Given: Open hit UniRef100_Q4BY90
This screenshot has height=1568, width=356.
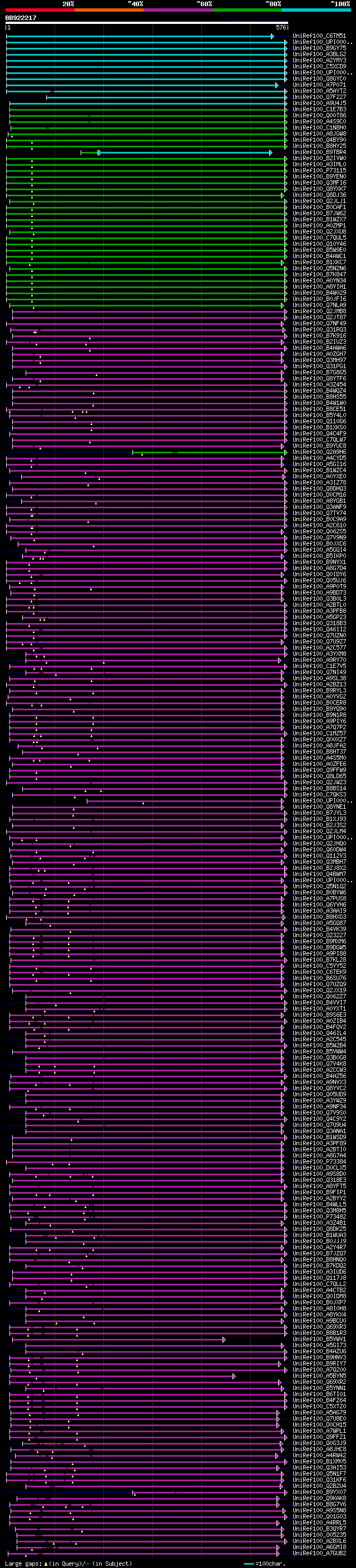Looking at the screenshot, I should tap(319, 140).
